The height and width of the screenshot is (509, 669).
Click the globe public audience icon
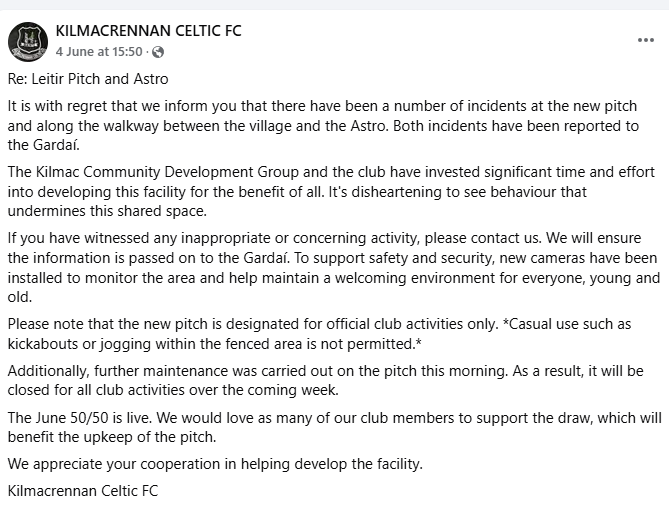pos(158,52)
